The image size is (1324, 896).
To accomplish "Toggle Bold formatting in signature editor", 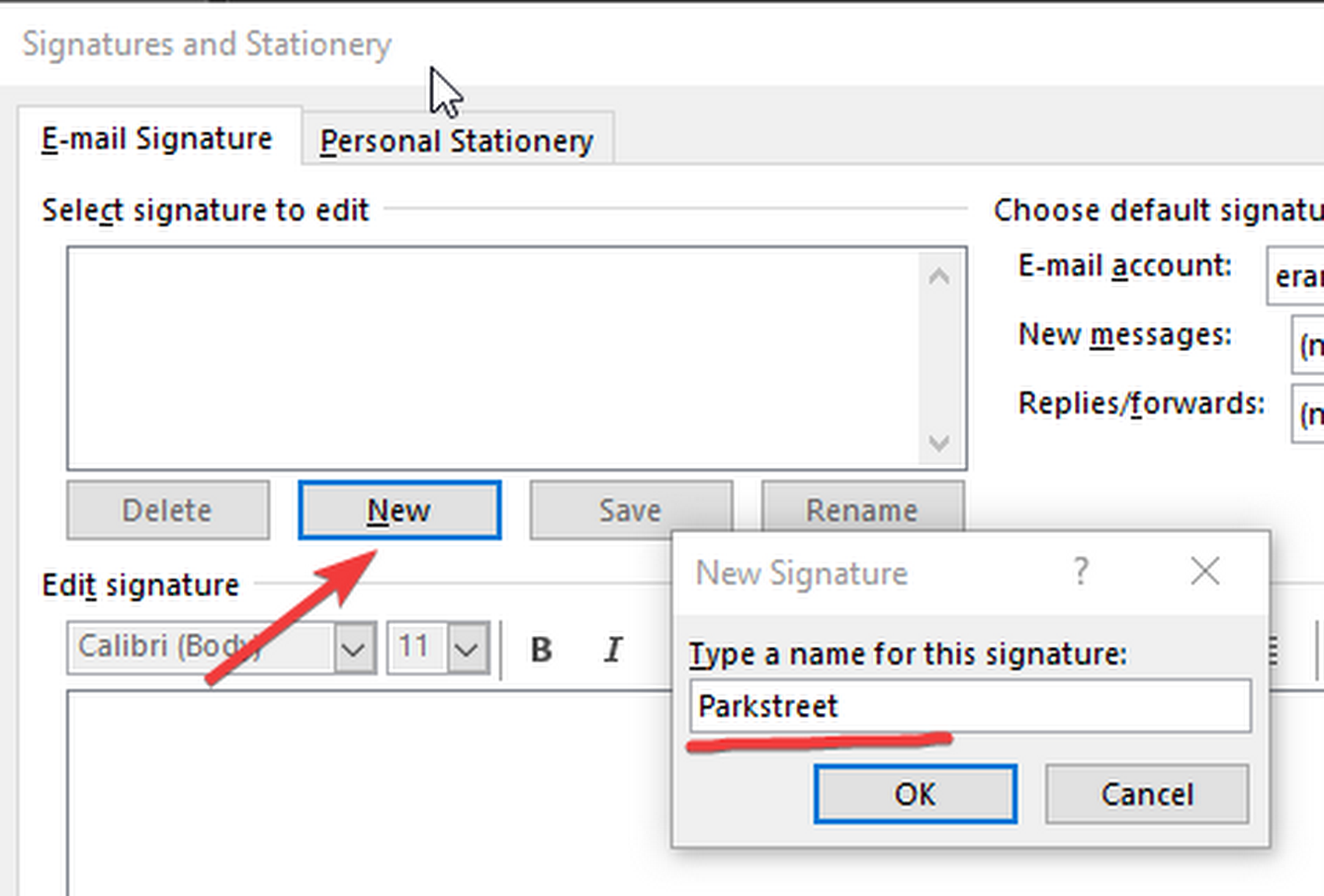I will pos(541,650).
